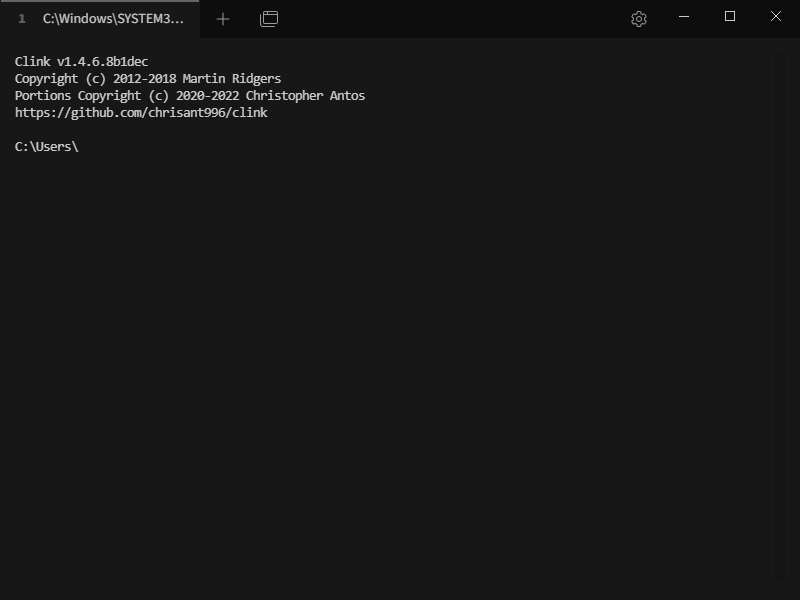Close the Windows Terminal window

[776, 18]
